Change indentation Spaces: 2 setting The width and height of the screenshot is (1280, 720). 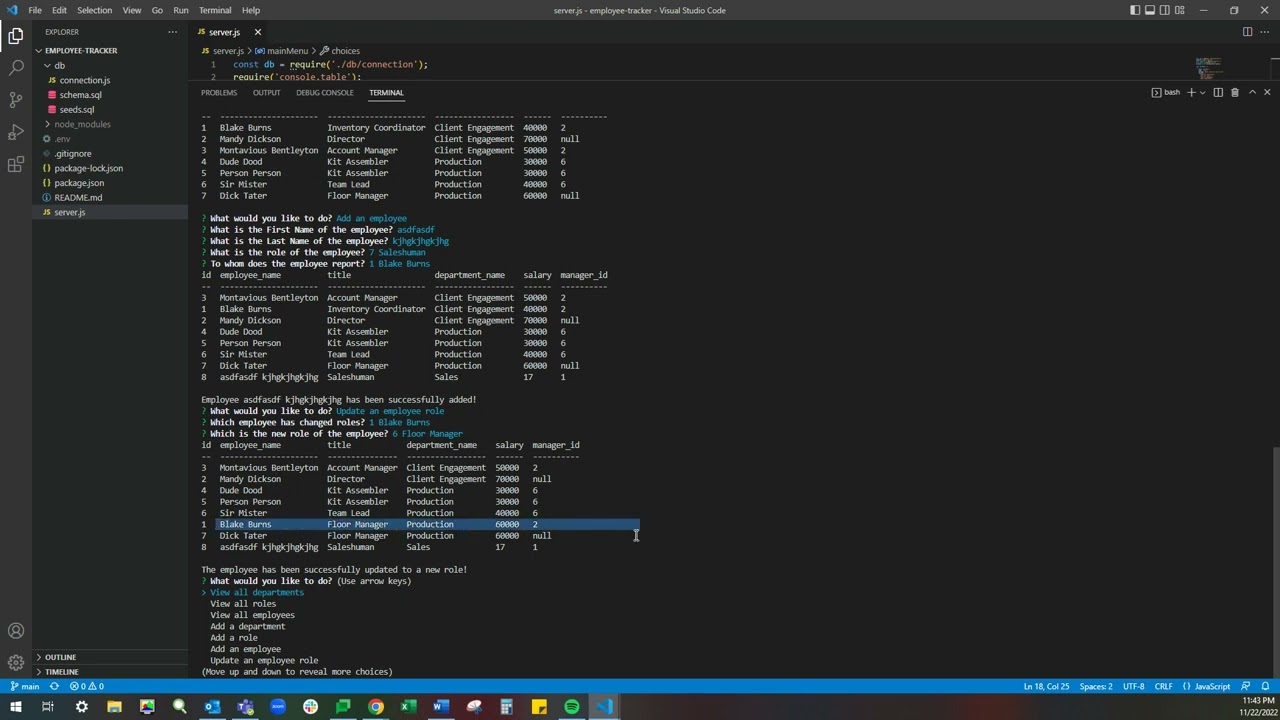click(1096, 686)
